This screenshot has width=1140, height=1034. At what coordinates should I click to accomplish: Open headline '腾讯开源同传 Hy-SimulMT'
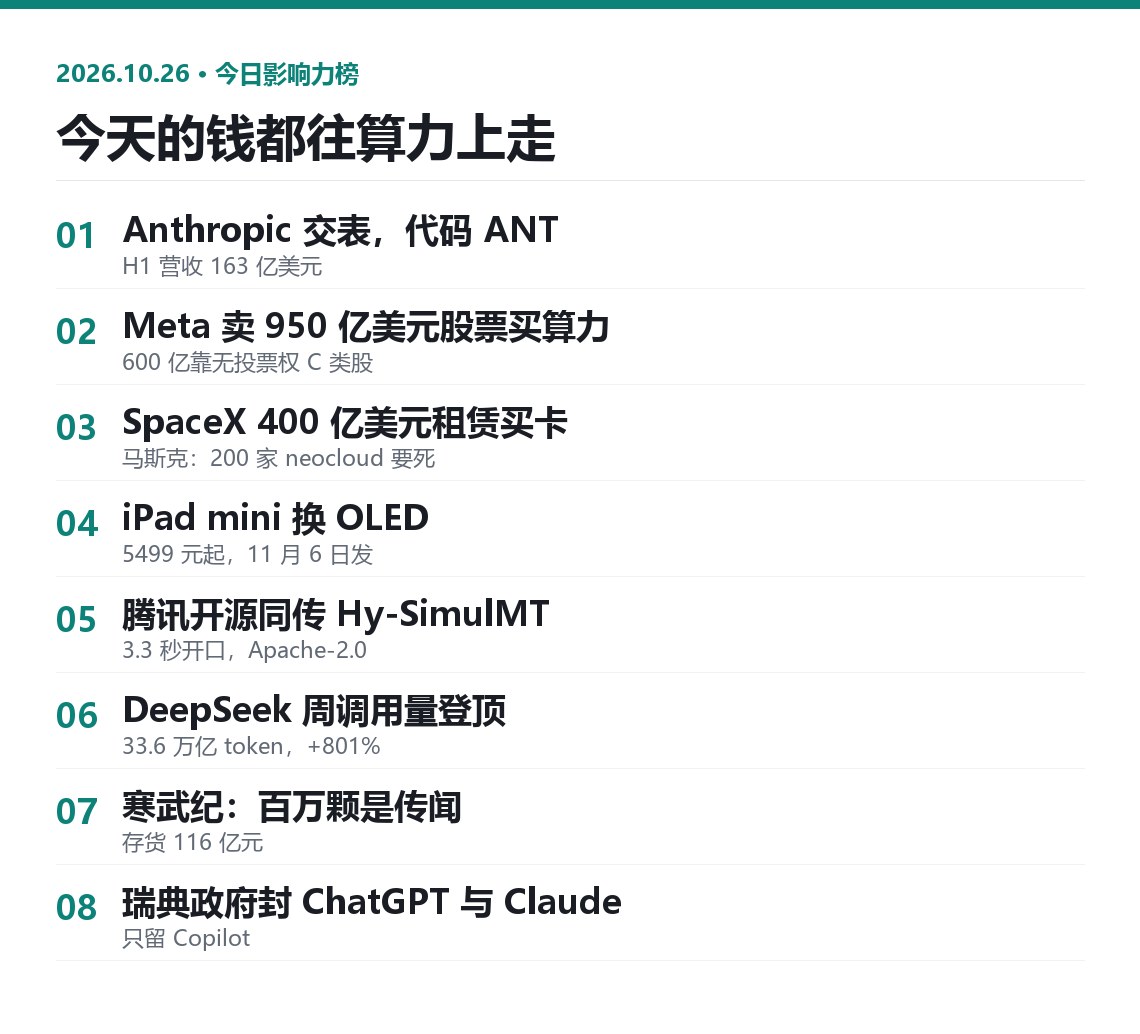(x=335, y=614)
